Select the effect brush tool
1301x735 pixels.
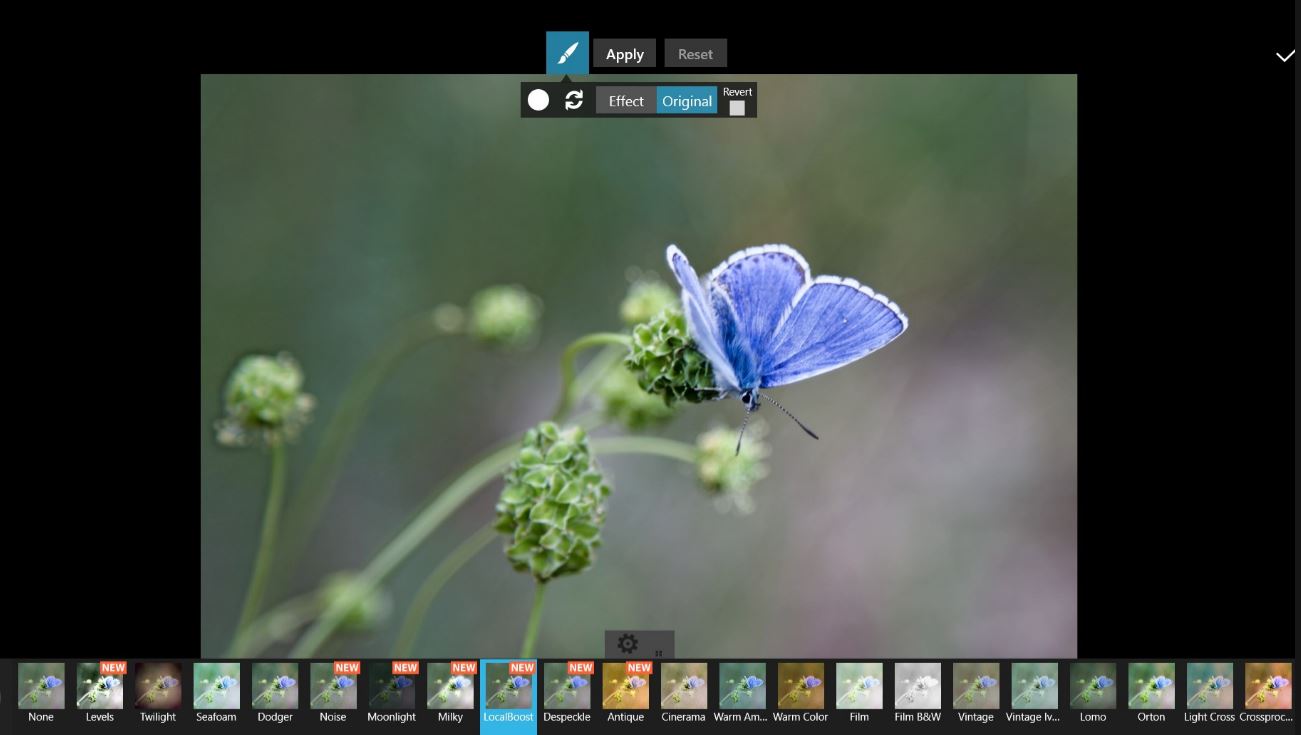566,53
